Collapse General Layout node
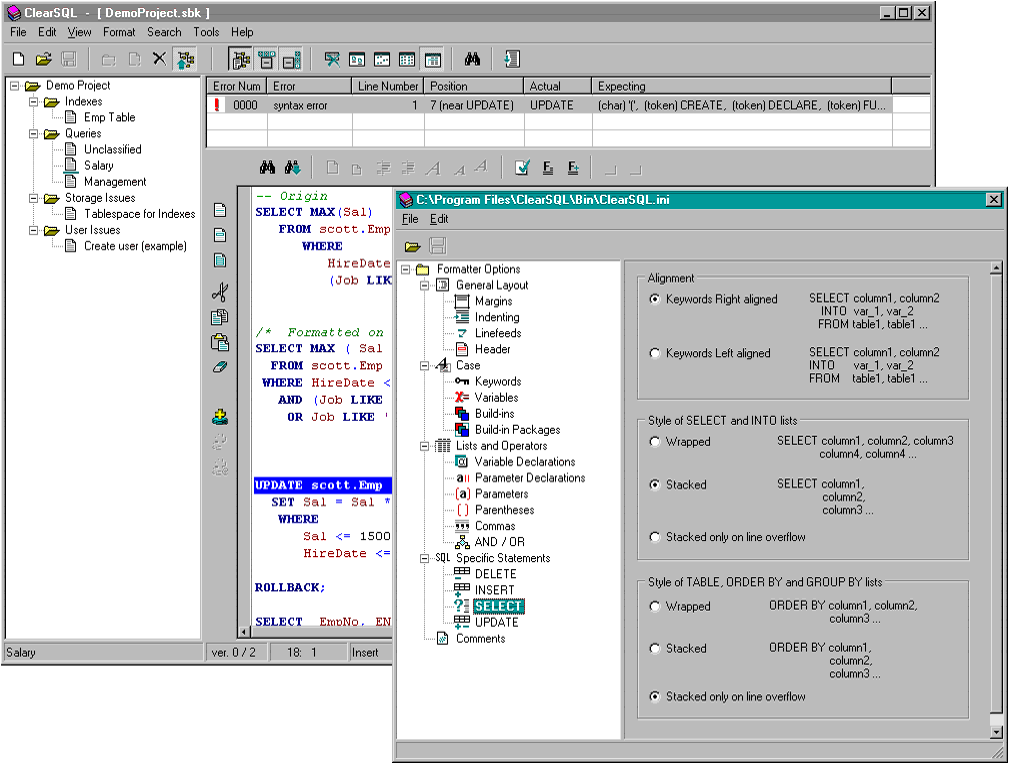Screen dimensions: 1010x766 point(424,285)
